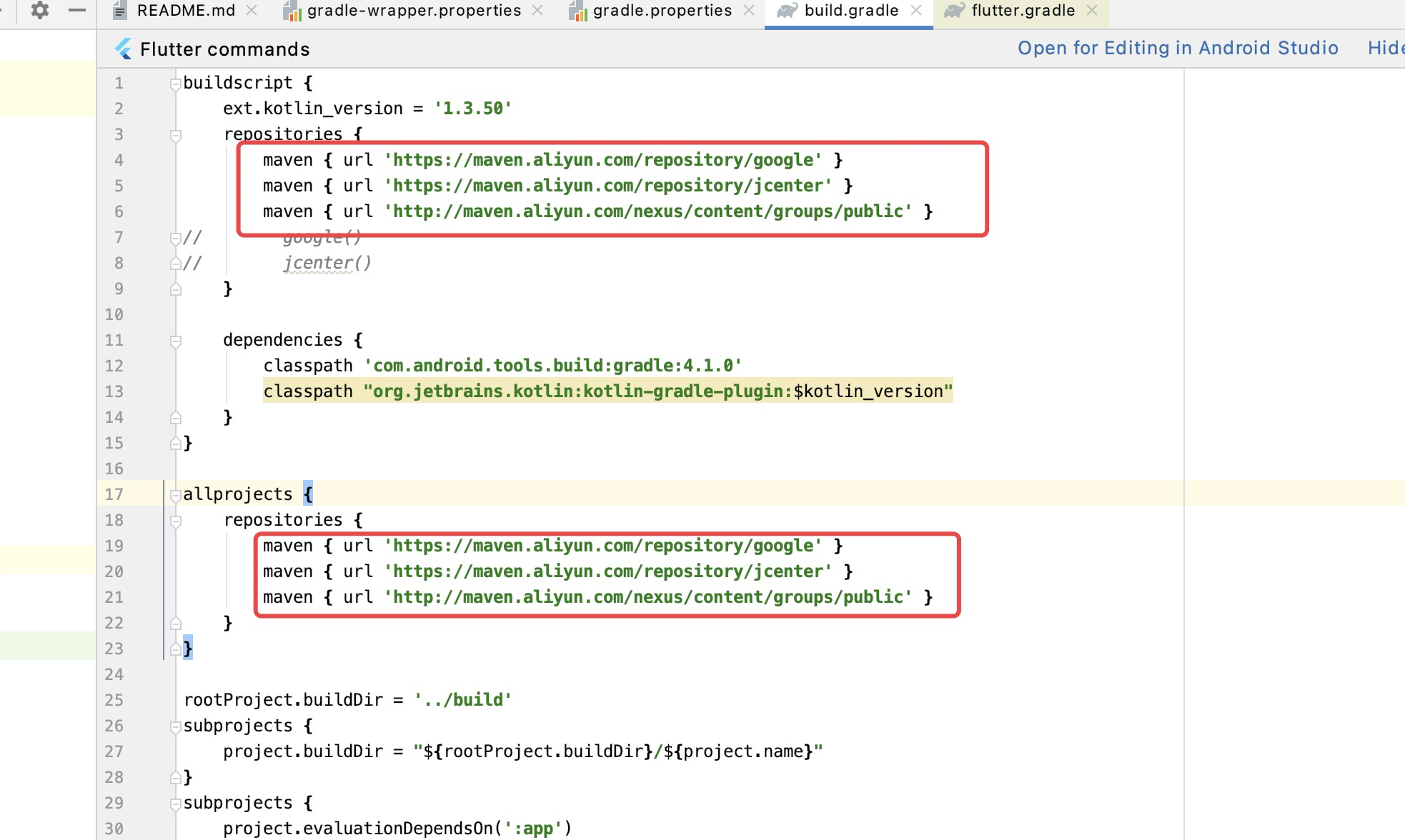Collapse the dependencies block fold marker
1405x840 pixels.
(x=175, y=341)
